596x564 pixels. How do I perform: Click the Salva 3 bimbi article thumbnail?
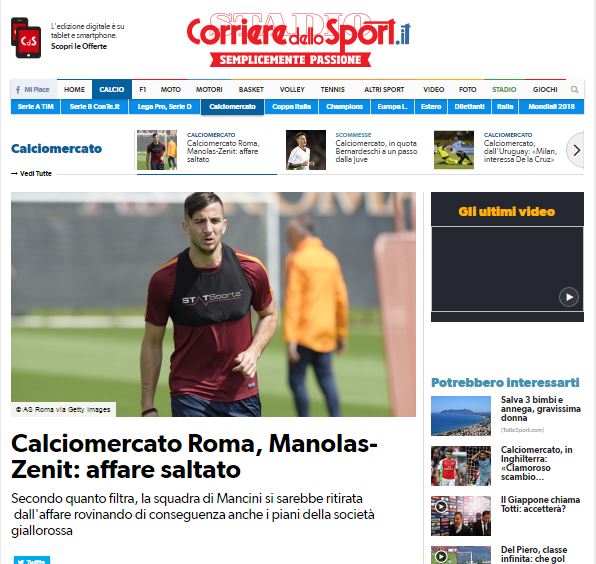[461, 416]
